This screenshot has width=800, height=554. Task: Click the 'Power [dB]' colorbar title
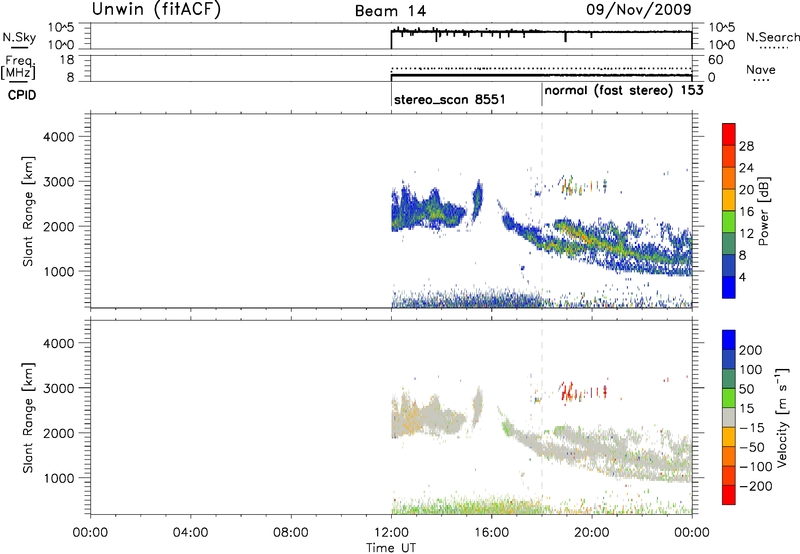tap(764, 211)
